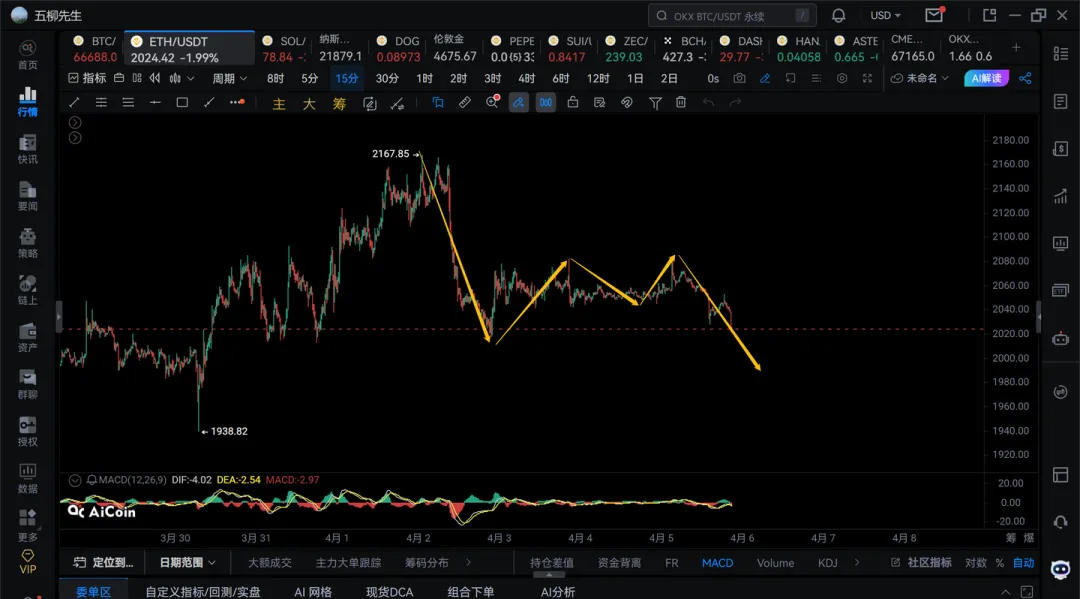Toggle the highlighted magnet snap icon
Screen dimensions: 1080x599
pyautogui.click(x=546, y=103)
